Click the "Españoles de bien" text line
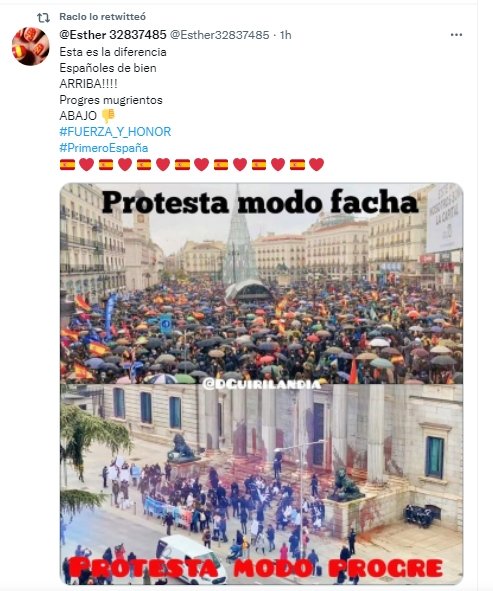 (108, 68)
